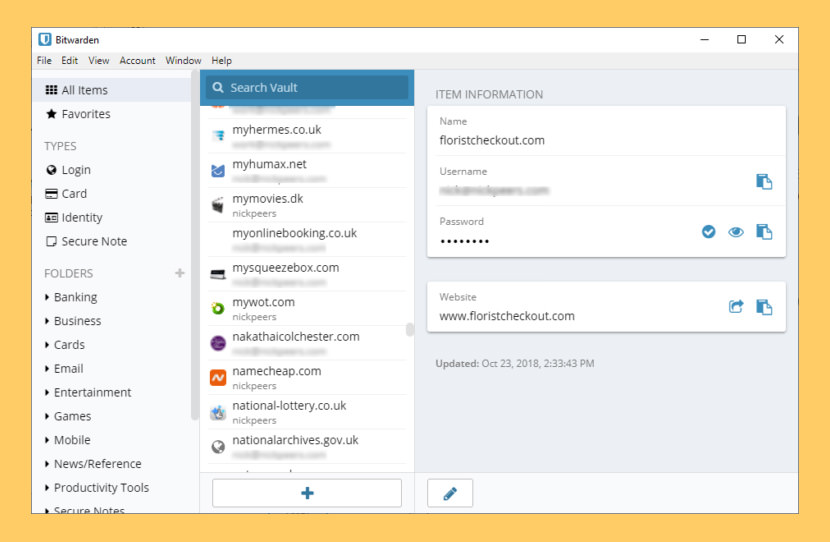Viewport: 830px width, 542px height.
Task: Expand the Mobile folder arrow
Action: 47,440
